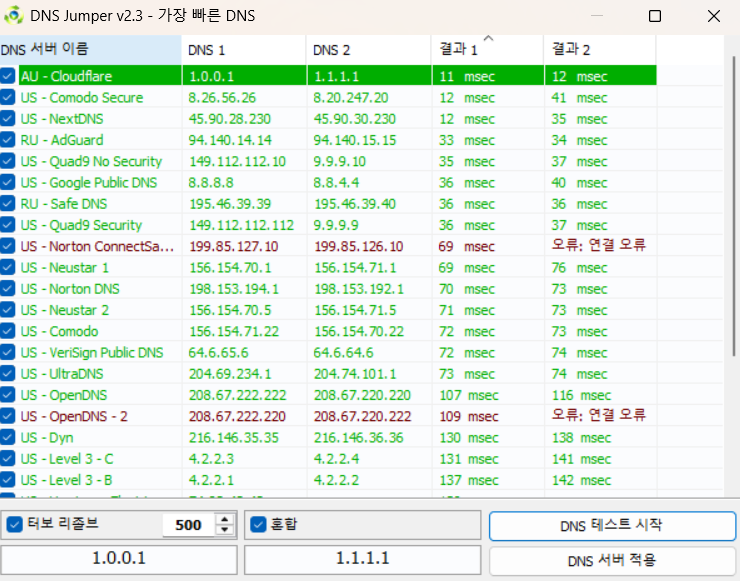
Task: Maximize the DNS Jumper window
Action: (655, 16)
